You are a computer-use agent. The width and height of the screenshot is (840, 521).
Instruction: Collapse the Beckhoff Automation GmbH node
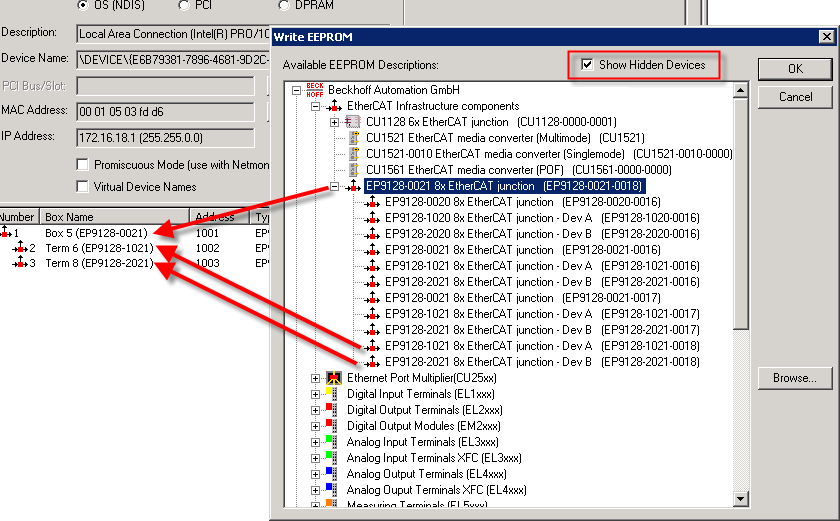click(296, 90)
